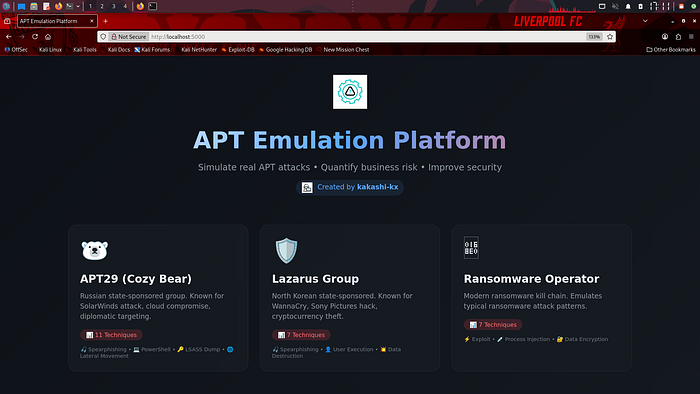Open the Kali Tools bookmark
This screenshot has width=700, height=394.
click(x=81, y=50)
